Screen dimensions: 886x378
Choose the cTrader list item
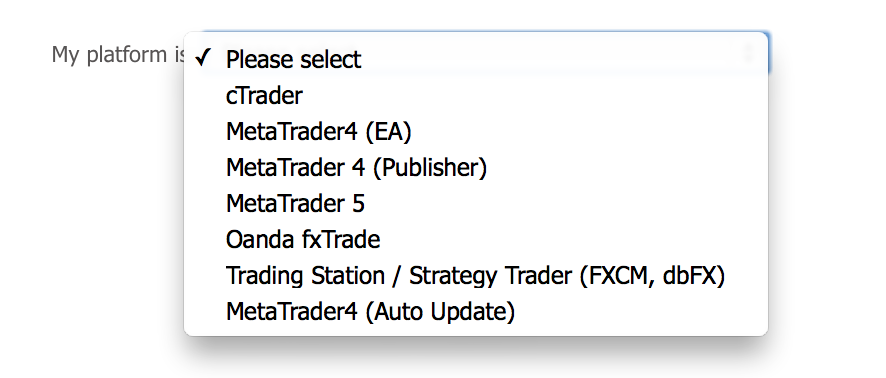click(x=476, y=95)
